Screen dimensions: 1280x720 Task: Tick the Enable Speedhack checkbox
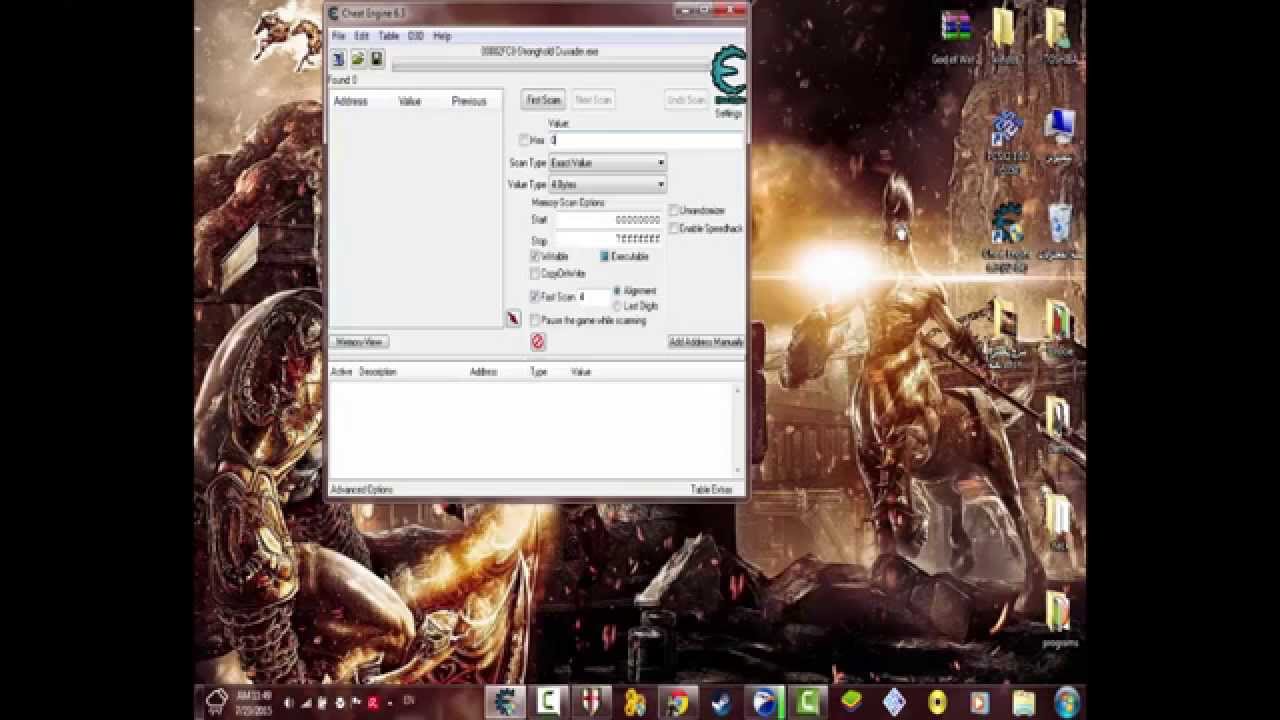tap(674, 229)
